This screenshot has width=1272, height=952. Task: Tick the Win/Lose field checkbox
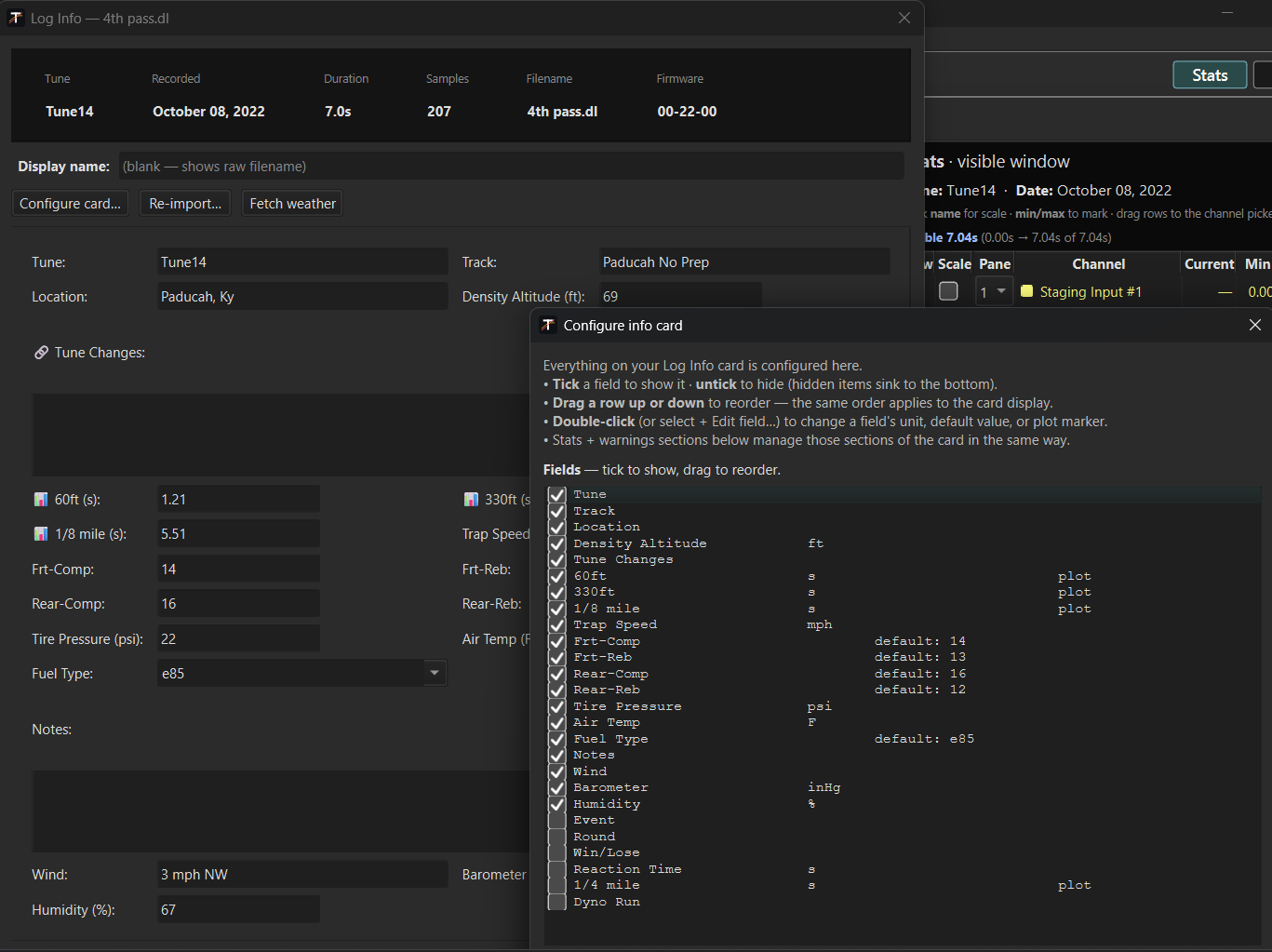(557, 853)
